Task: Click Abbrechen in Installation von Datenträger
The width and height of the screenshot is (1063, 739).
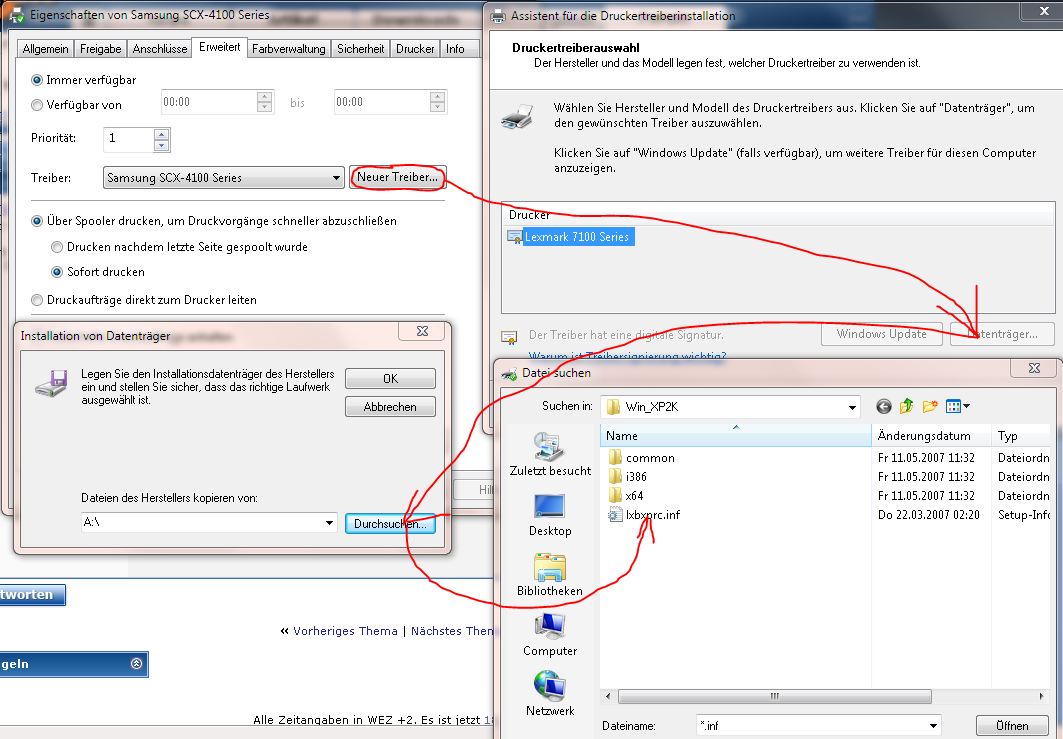Action: [390, 407]
